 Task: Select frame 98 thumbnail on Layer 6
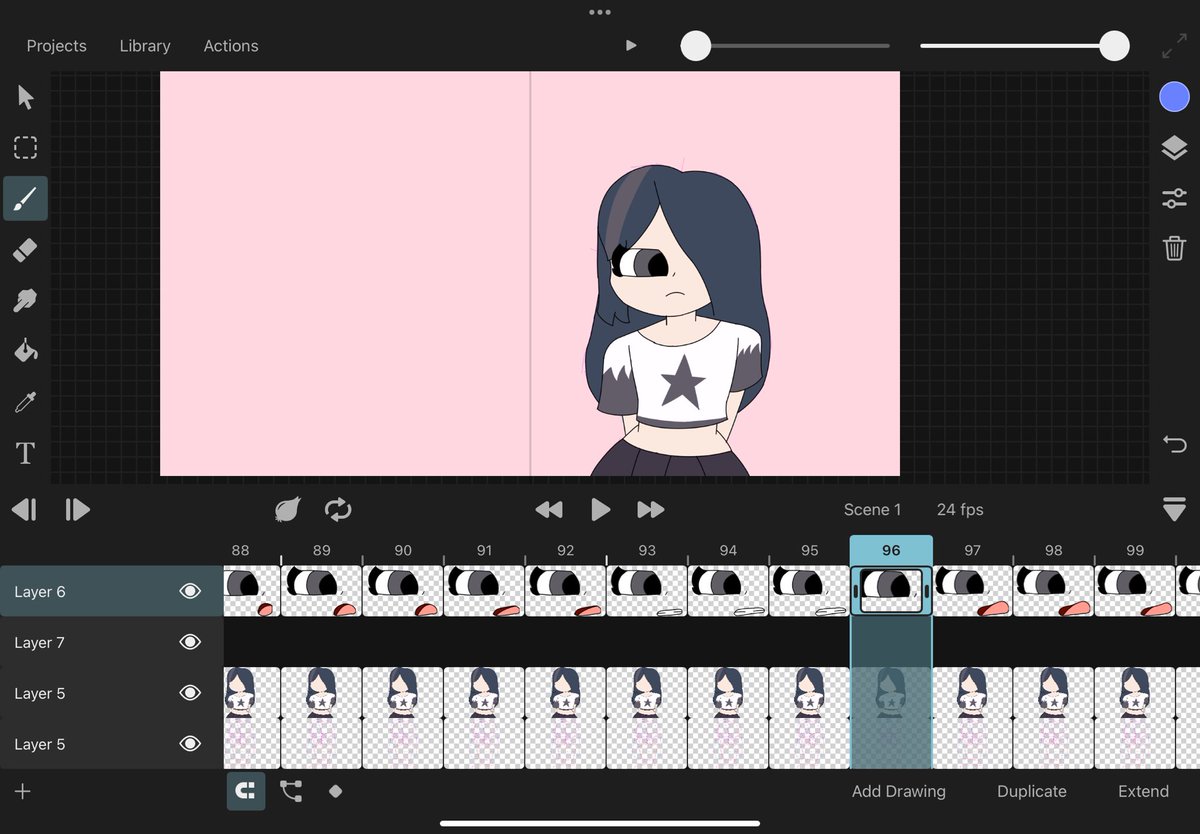coord(1054,591)
